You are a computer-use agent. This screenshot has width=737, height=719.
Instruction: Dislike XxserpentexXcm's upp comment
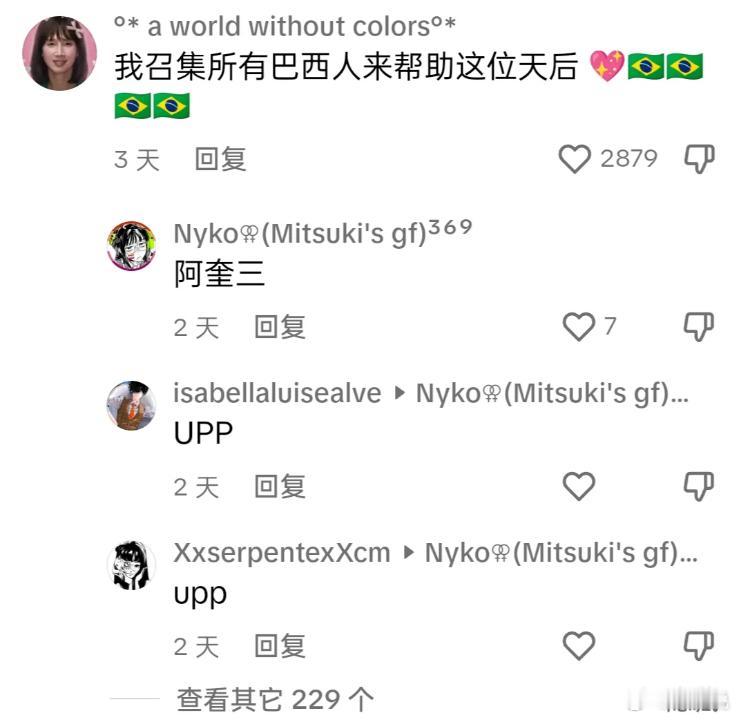pyautogui.click(x=698, y=646)
